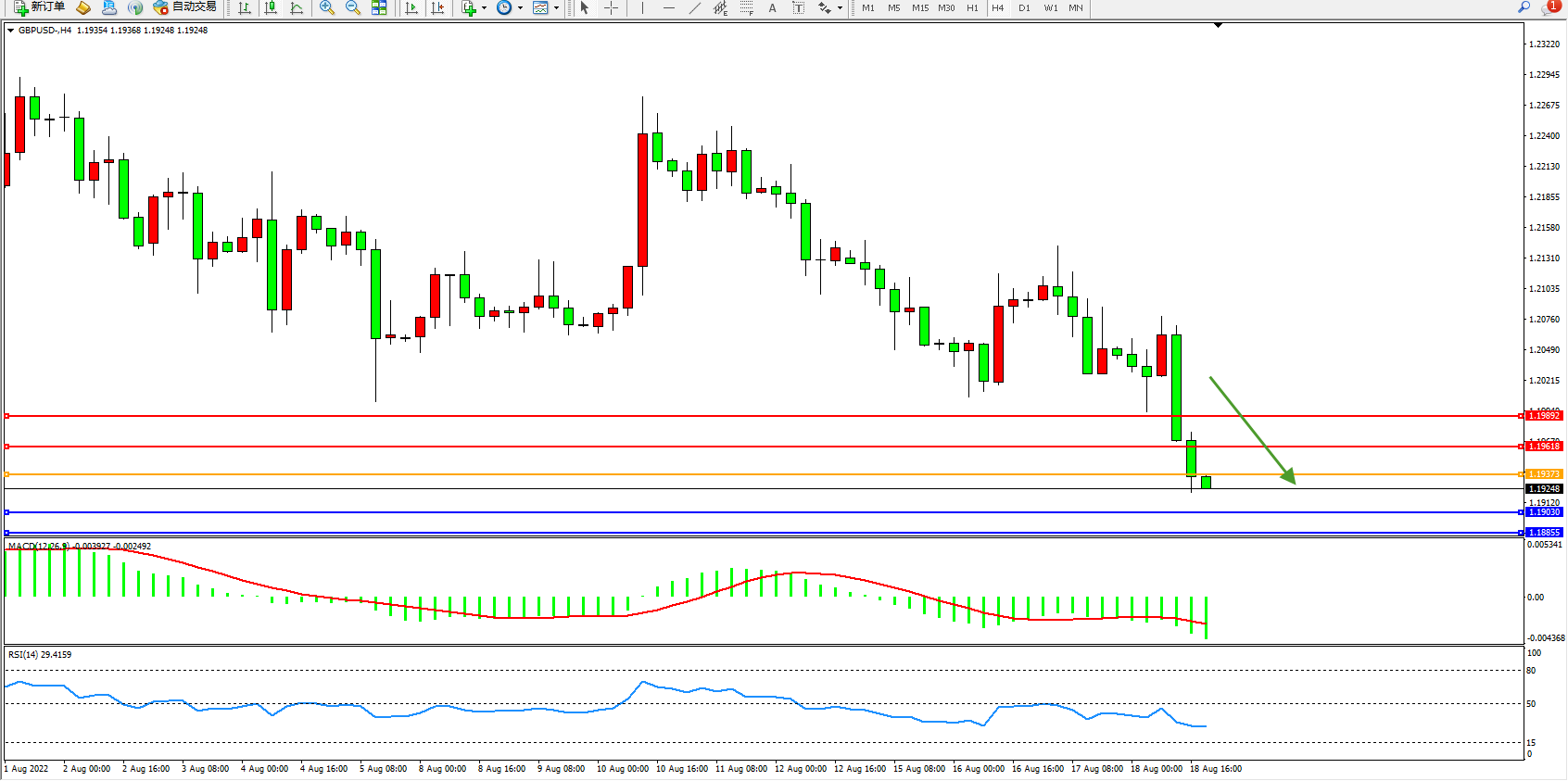Click the 新订单 new order button
The image size is (1568, 781).
click(x=39, y=7)
